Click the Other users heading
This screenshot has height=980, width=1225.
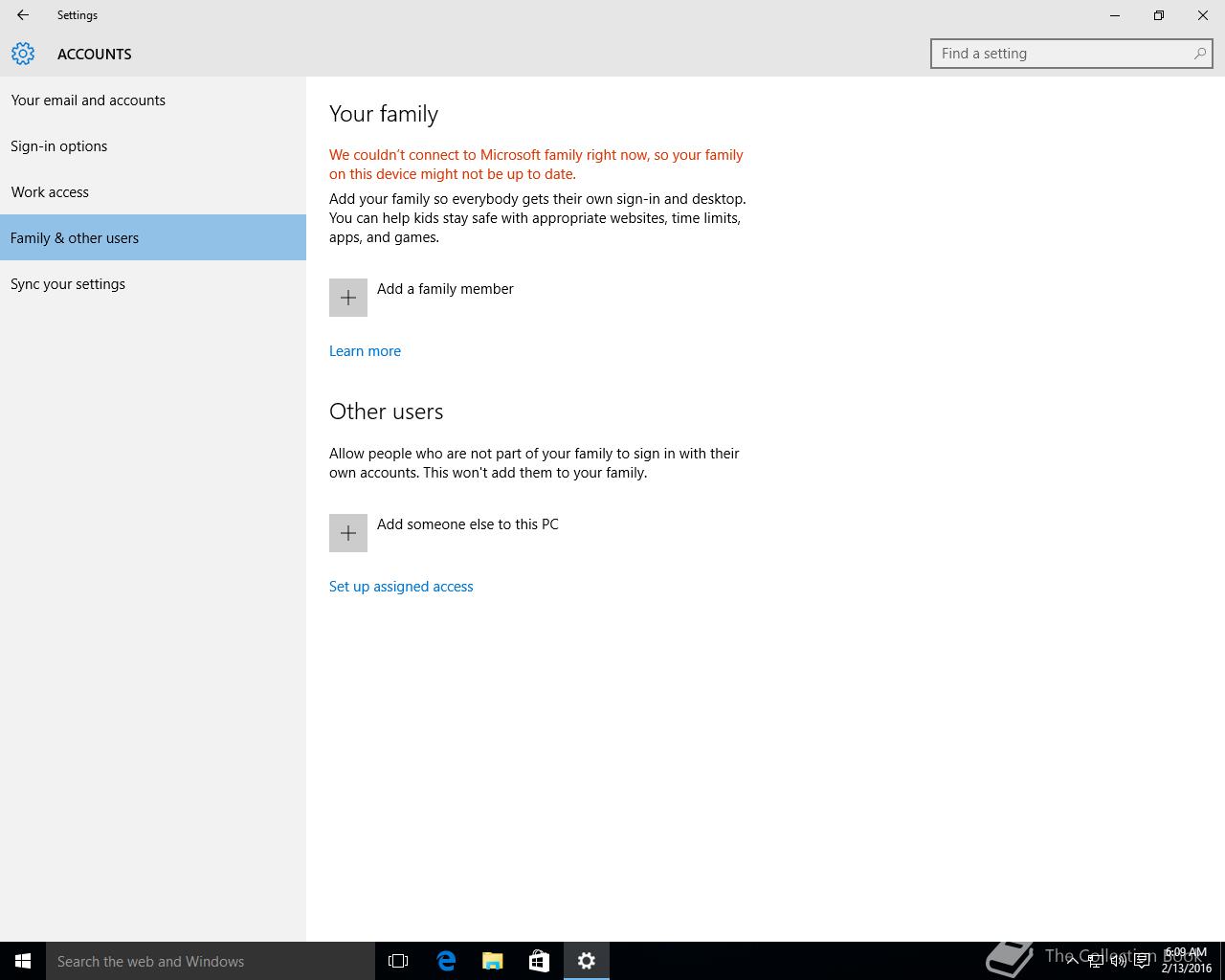pos(386,412)
